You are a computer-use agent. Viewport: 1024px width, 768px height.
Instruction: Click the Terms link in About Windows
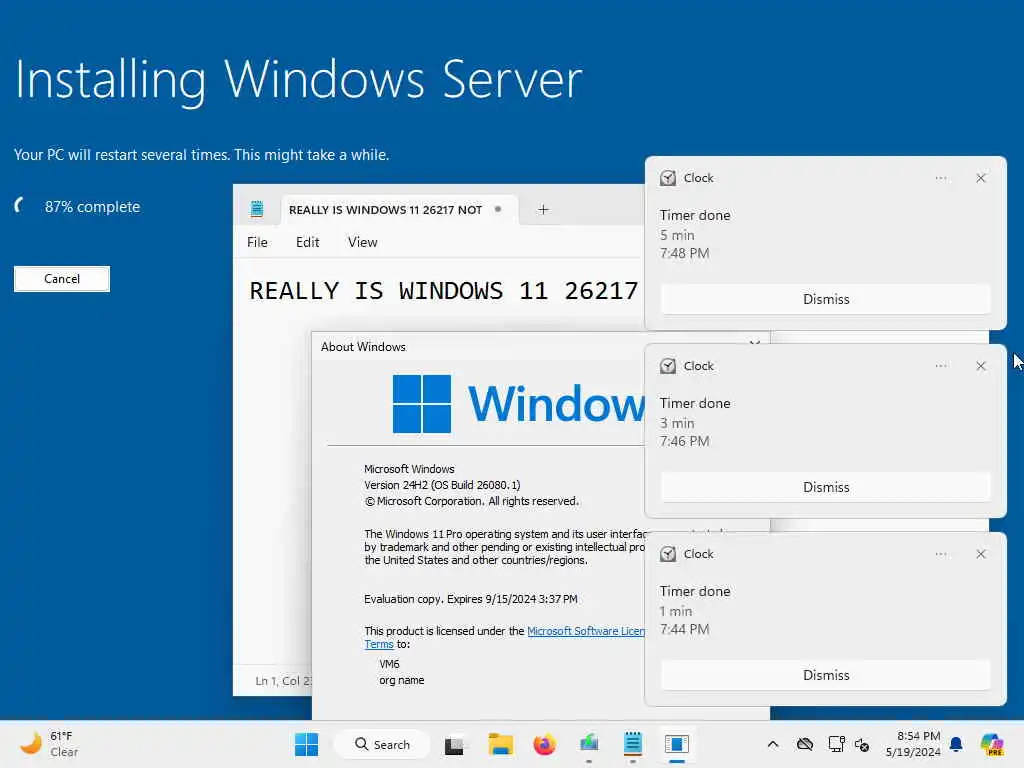point(379,644)
